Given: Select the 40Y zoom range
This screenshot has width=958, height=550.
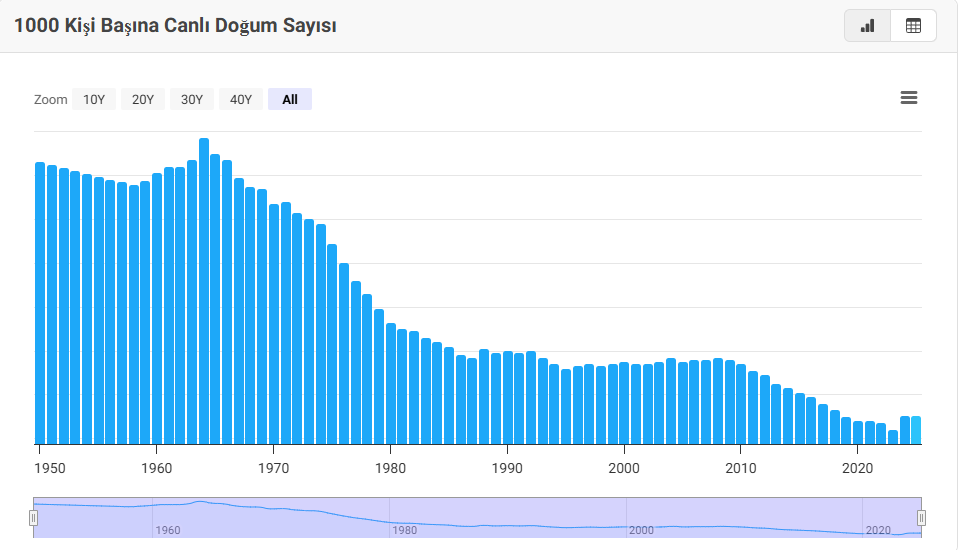Looking at the screenshot, I should (241, 99).
